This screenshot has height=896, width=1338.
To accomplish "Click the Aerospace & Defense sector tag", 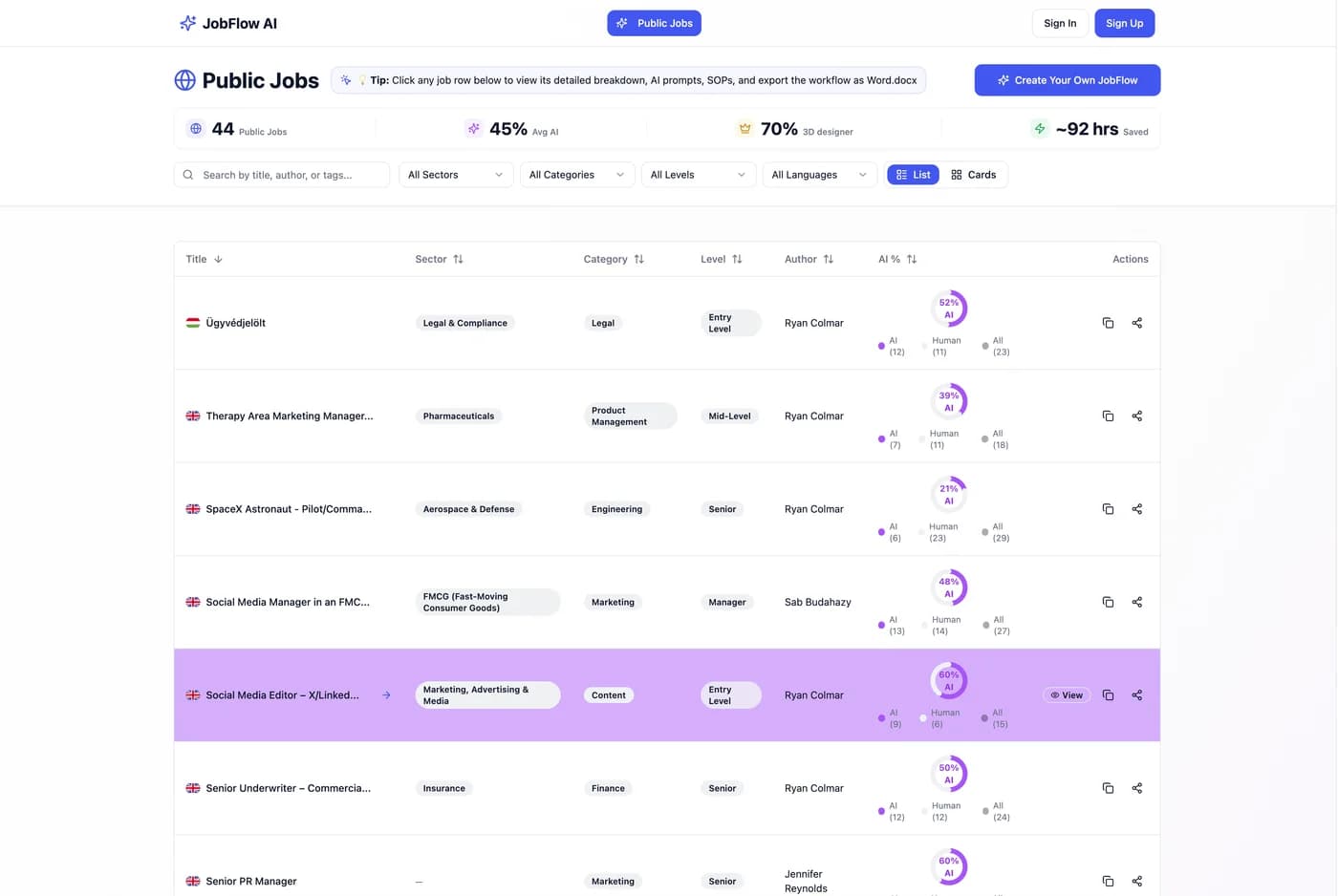I will pos(468,509).
